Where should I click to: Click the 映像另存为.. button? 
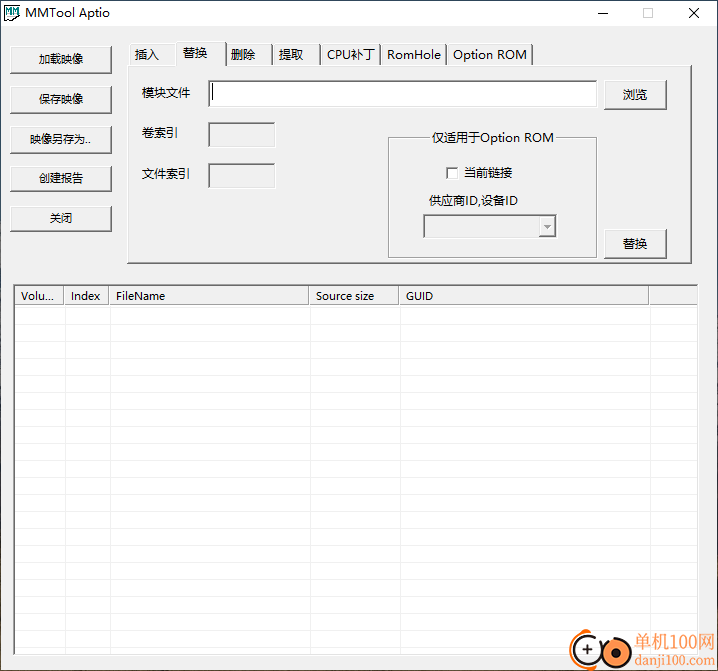click(x=61, y=139)
